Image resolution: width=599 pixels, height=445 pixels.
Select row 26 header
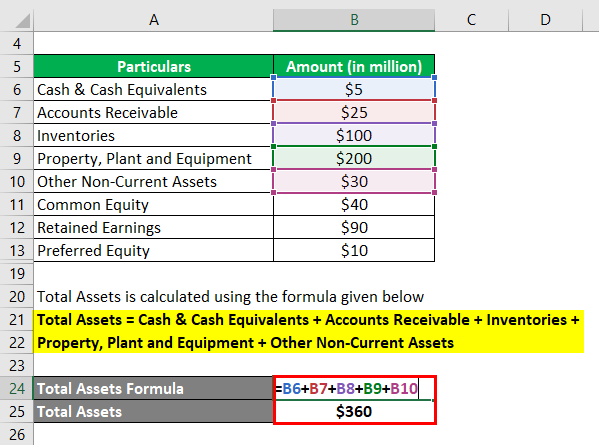pyautogui.click(x=16, y=434)
